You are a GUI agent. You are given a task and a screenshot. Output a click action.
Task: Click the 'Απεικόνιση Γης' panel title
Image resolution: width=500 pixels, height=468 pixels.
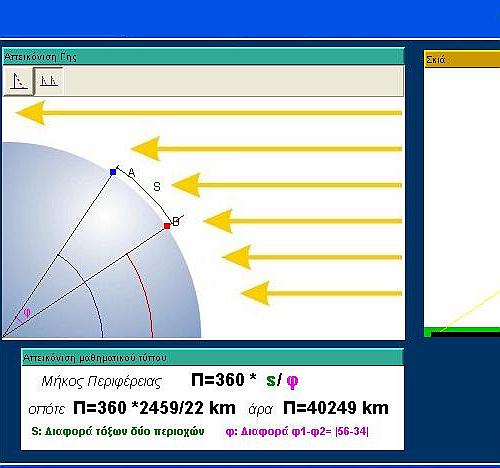pyautogui.click(x=40, y=57)
